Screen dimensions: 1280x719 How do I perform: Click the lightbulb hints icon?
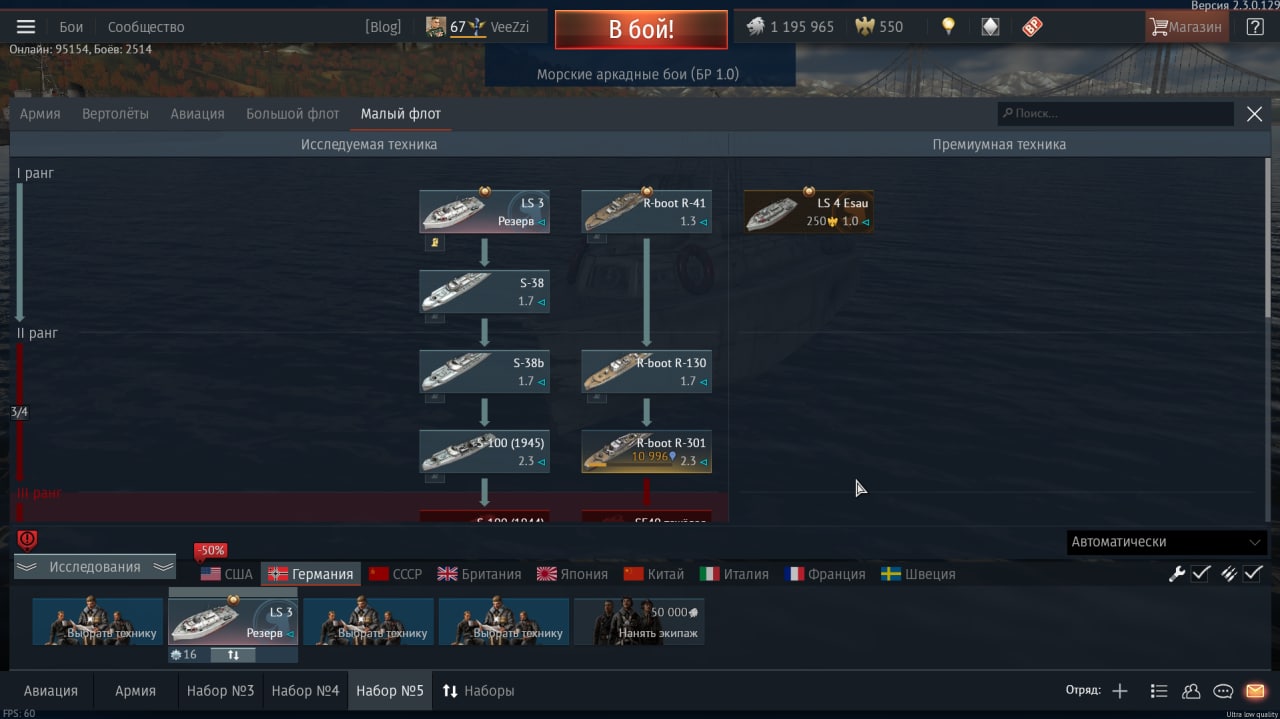click(948, 27)
